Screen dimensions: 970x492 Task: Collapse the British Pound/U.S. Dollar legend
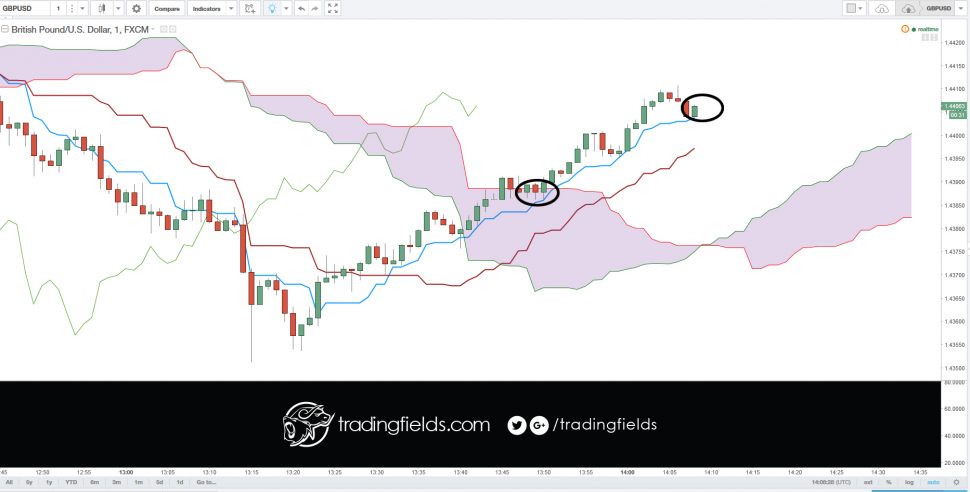tap(5, 29)
